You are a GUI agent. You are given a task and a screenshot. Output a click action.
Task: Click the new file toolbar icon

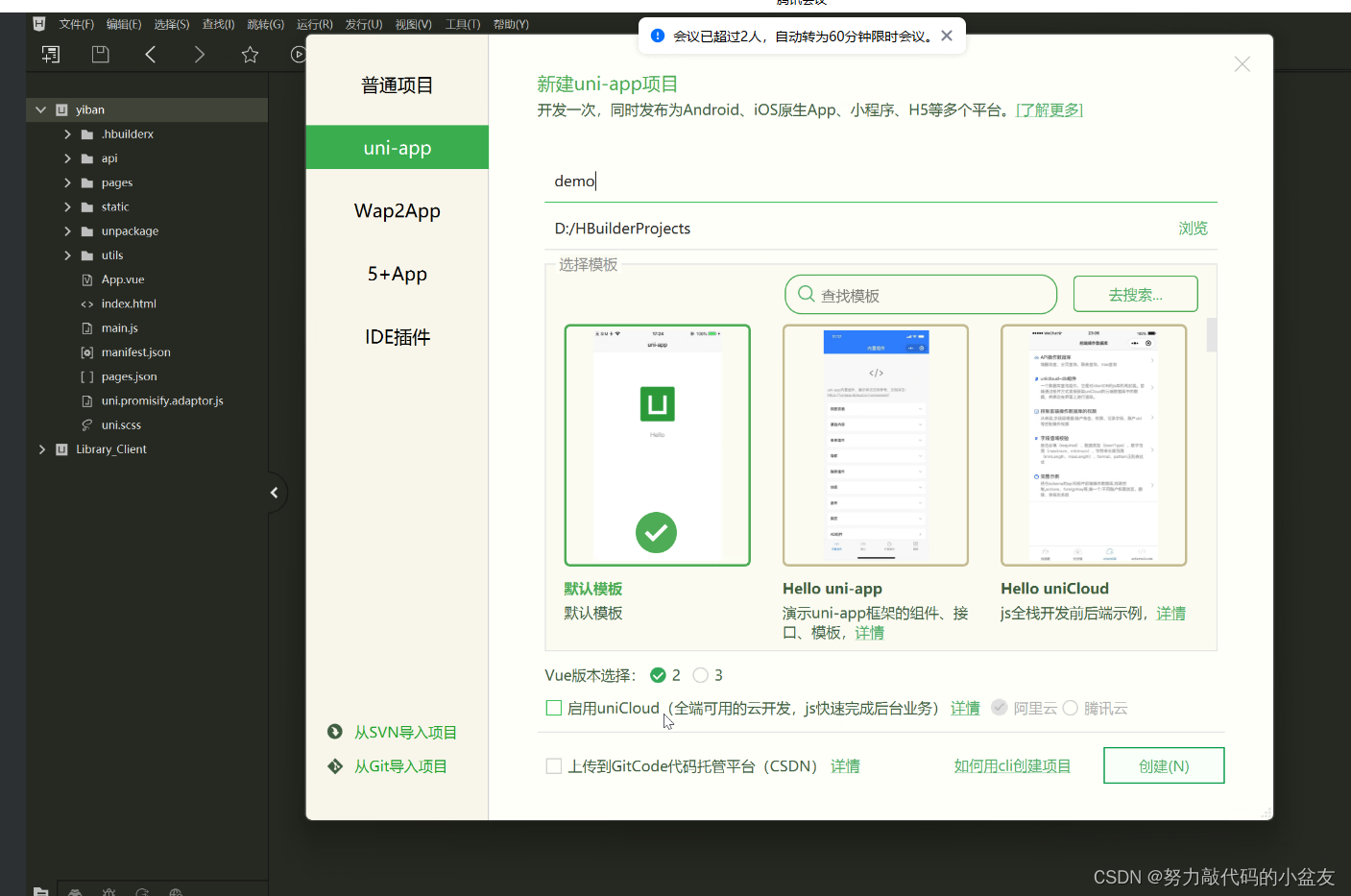tap(51, 55)
